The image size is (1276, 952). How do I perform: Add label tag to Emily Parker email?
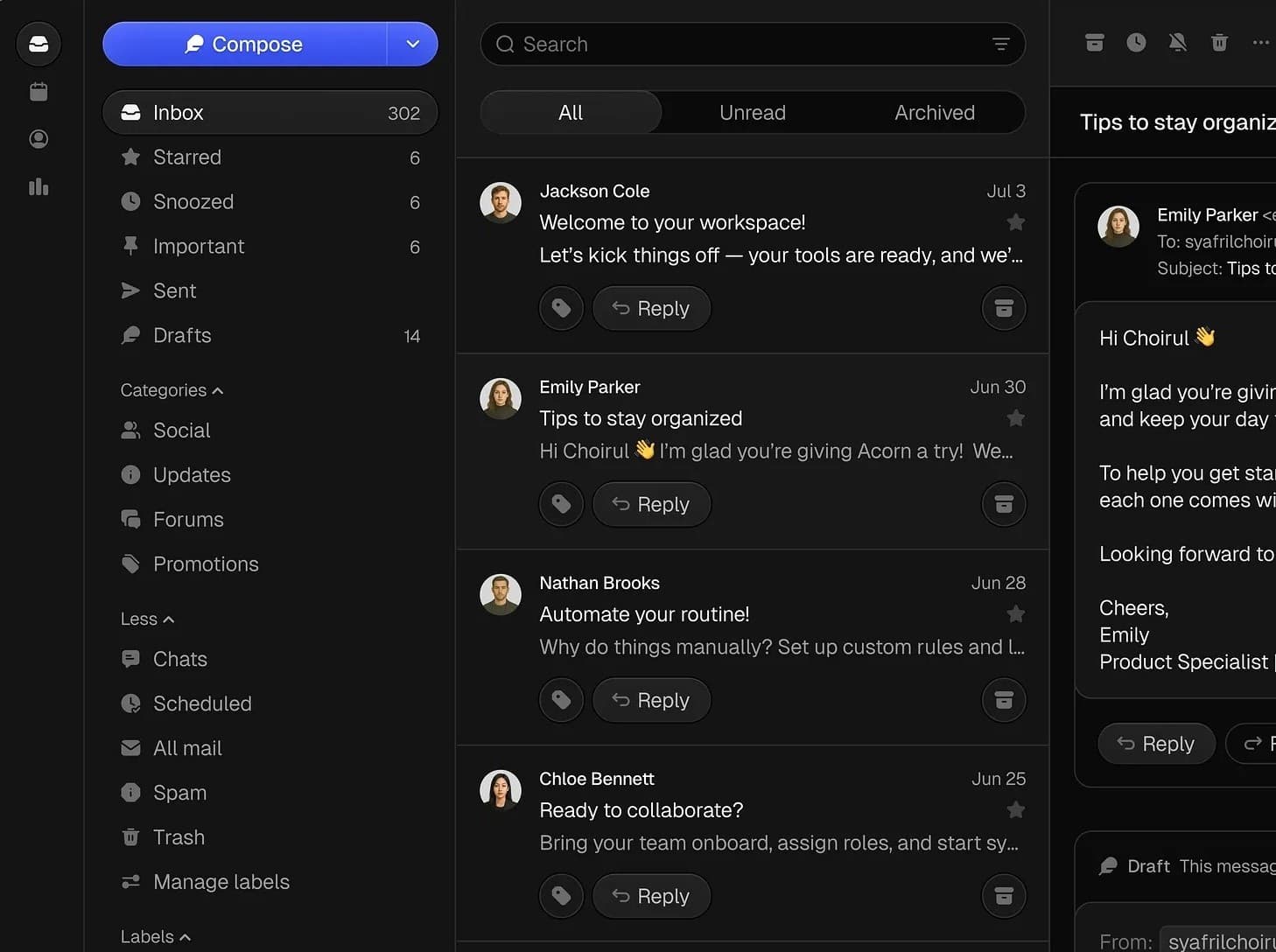point(562,504)
